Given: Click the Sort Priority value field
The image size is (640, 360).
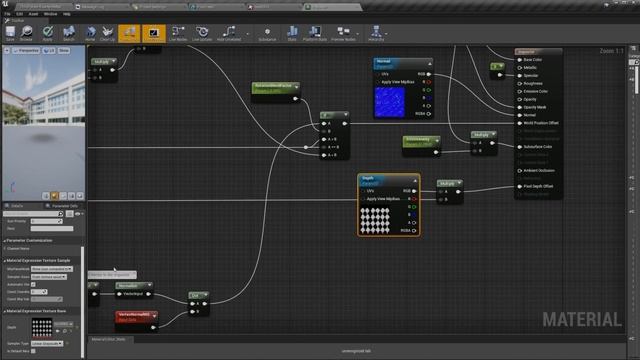Looking at the screenshot, I should [x=47, y=221].
